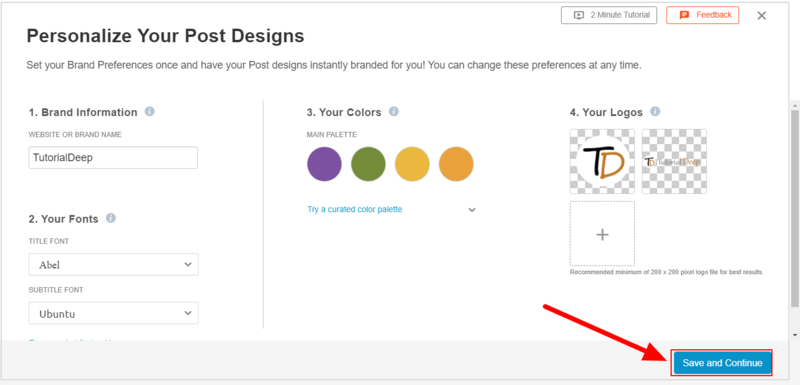Close the Personalize Your Post Designs dialog

click(x=762, y=16)
